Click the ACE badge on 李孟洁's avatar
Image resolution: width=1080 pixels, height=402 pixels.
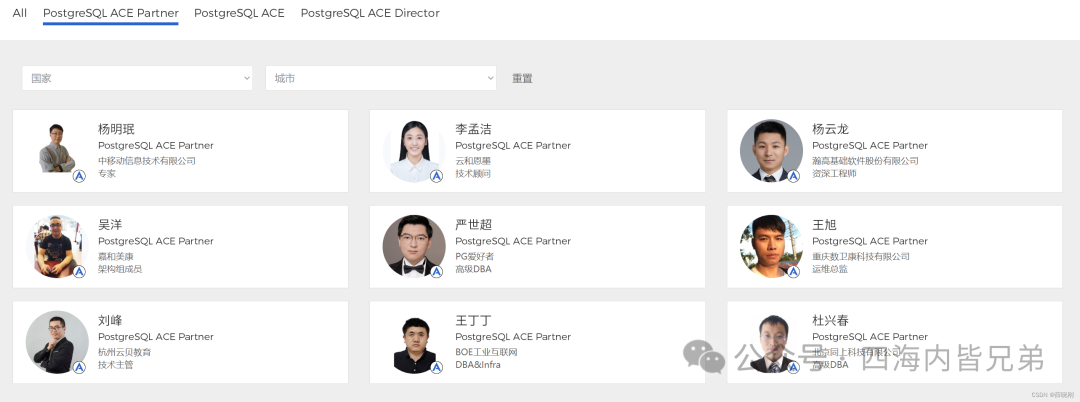pos(436,176)
